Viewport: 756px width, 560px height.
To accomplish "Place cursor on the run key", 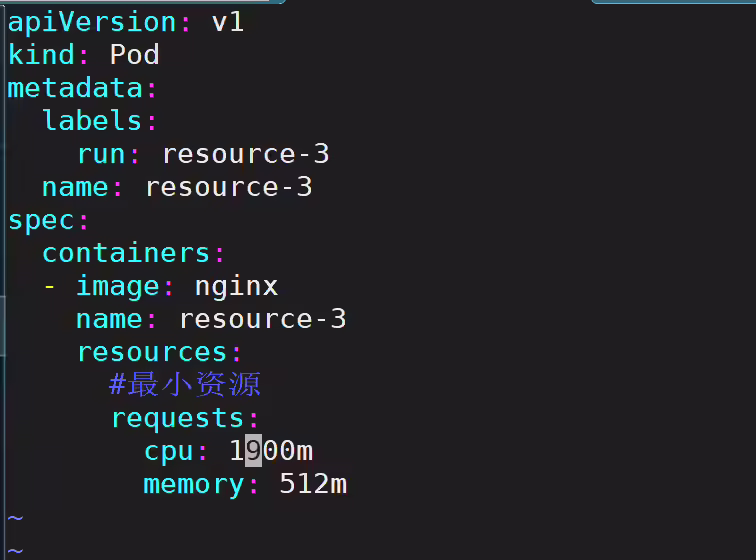I will tap(101, 154).
